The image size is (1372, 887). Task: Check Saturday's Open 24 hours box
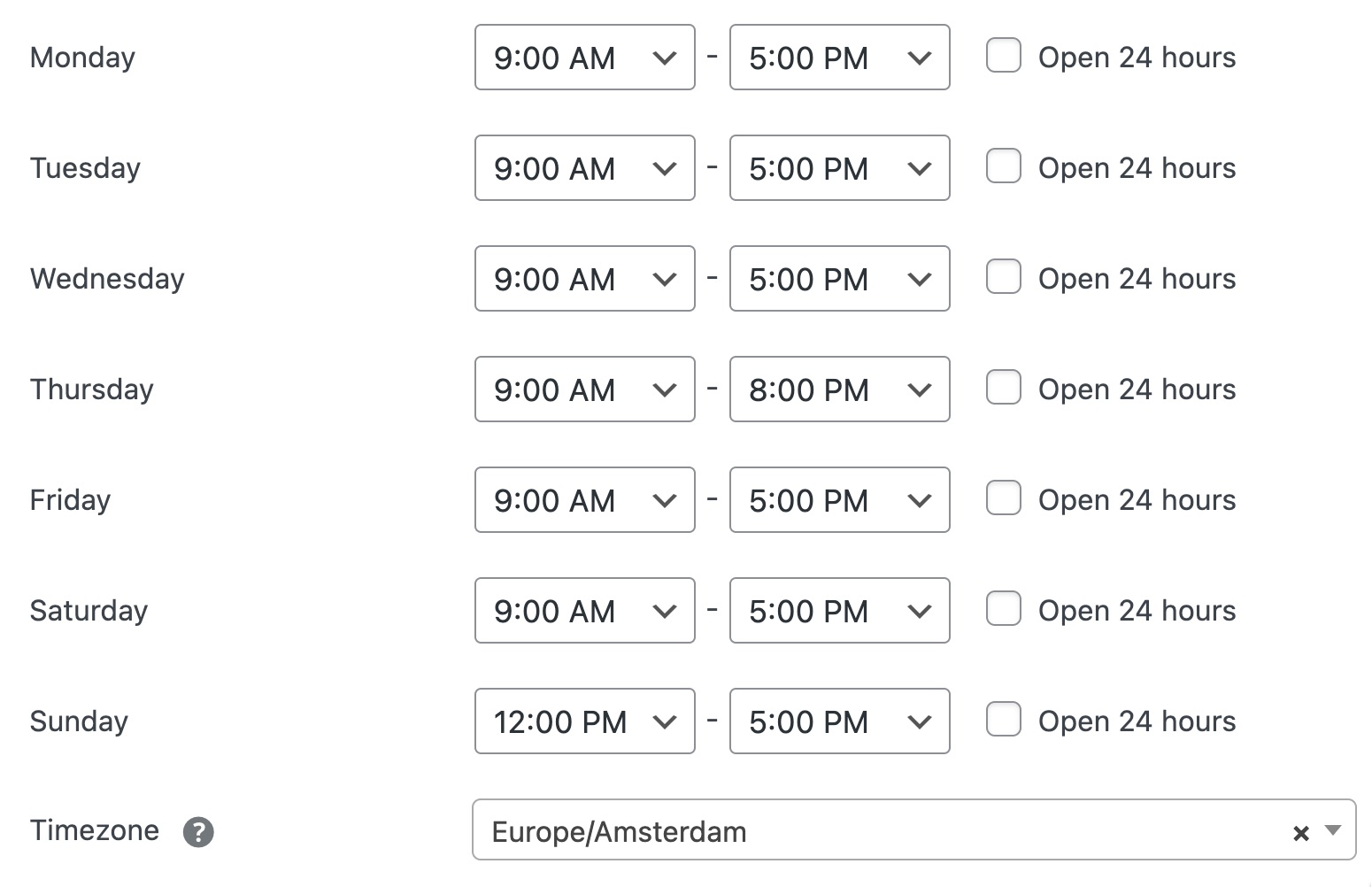click(1004, 609)
